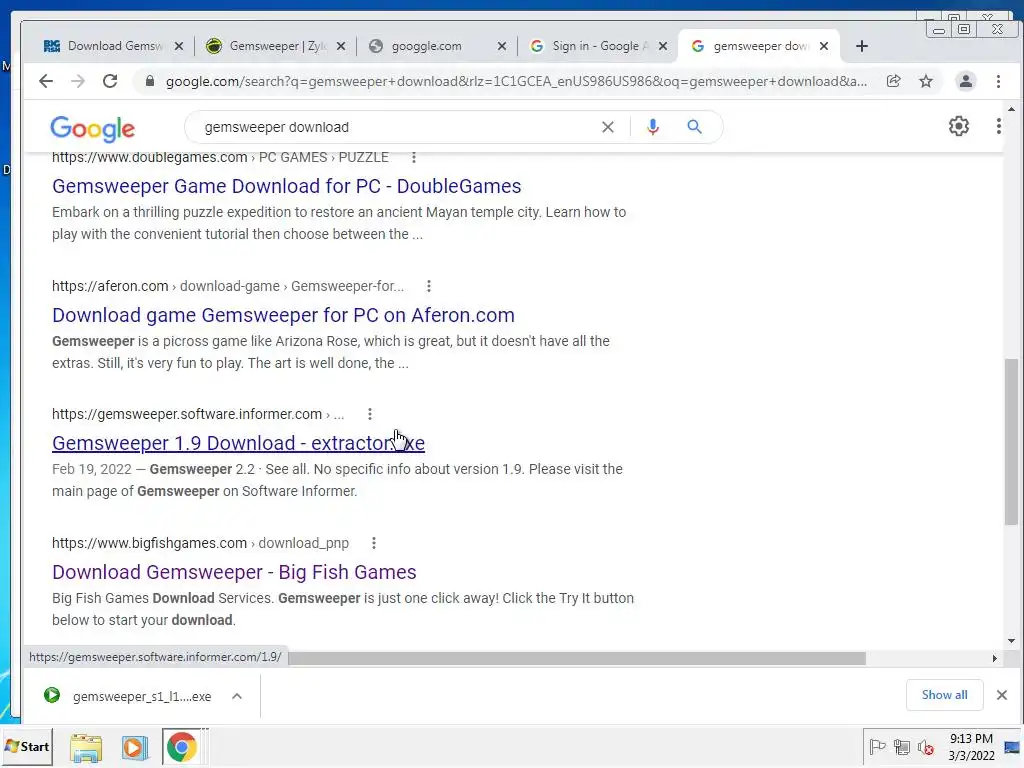Viewport: 1024px width, 768px height.
Task: Reload the current page
Action: pyautogui.click(x=110, y=82)
